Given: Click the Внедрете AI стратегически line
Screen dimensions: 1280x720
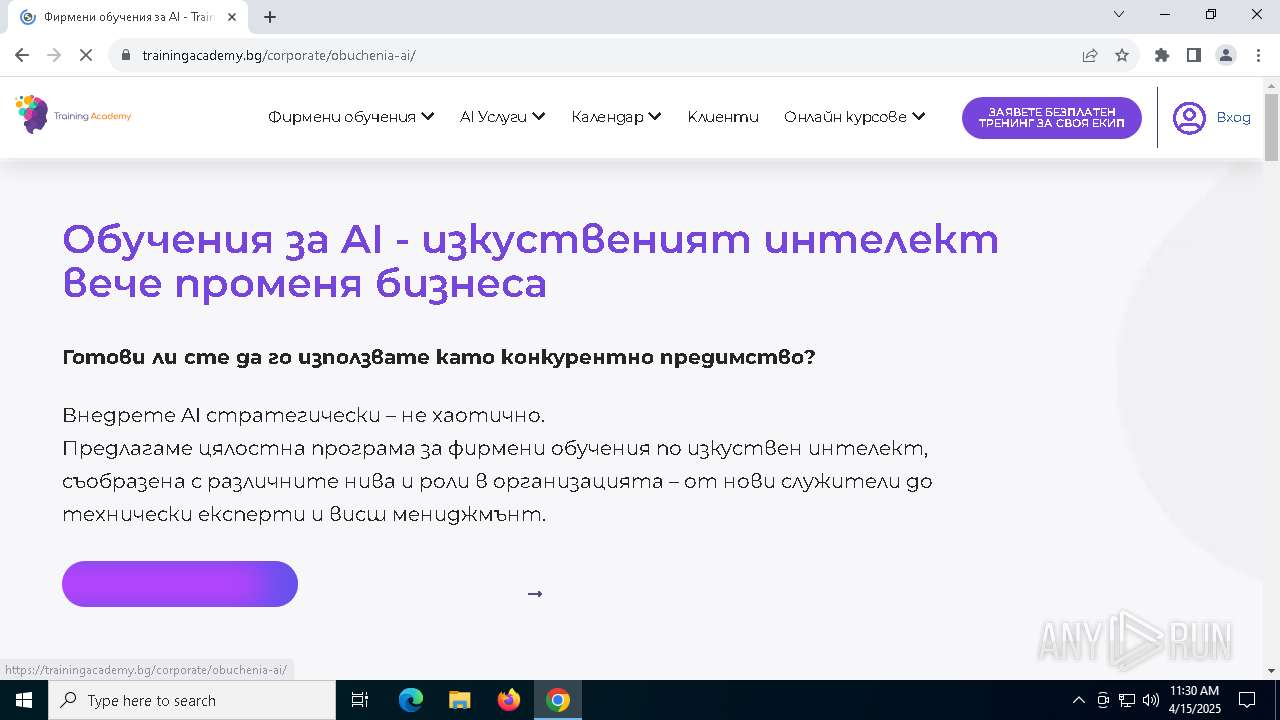Looking at the screenshot, I should point(304,415).
